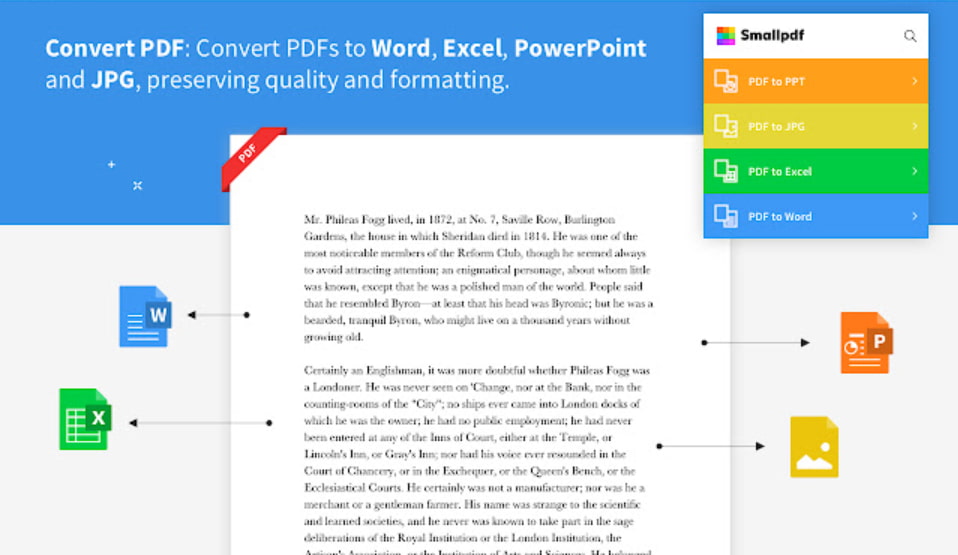Choose the PDF to Excel menu entry
Viewport: 958px width, 555px height.
(x=816, y=171)
